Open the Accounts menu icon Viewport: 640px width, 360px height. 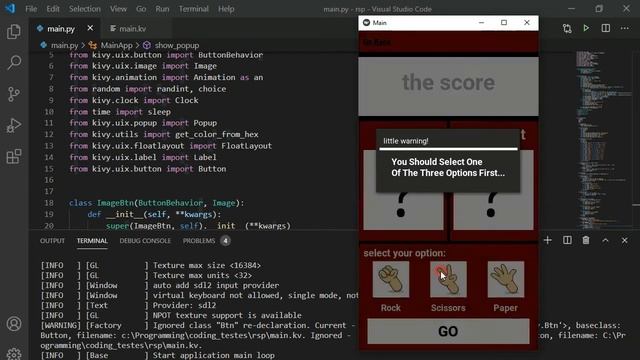coord(14,323)
